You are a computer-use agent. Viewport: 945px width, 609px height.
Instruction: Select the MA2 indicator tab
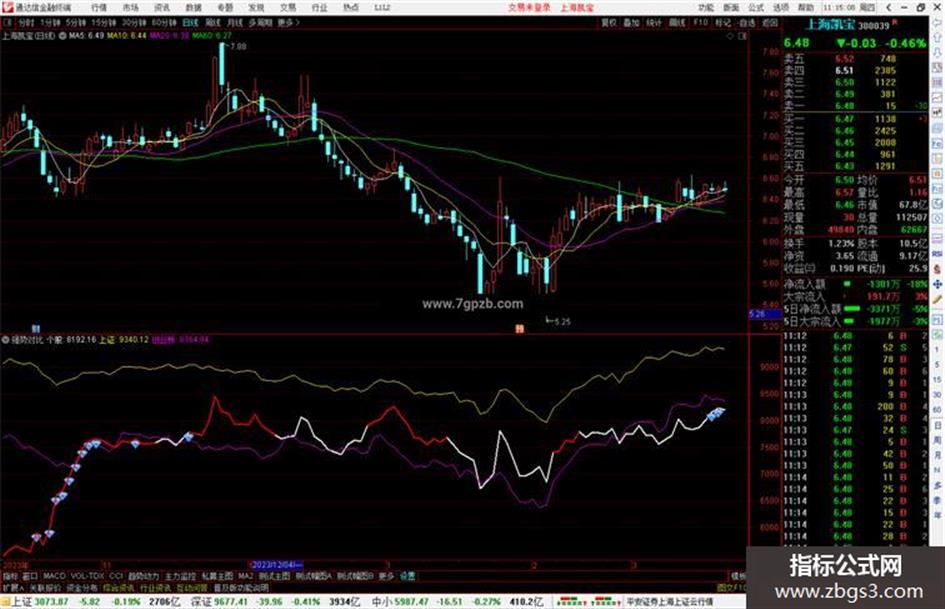tap(245, 576)
